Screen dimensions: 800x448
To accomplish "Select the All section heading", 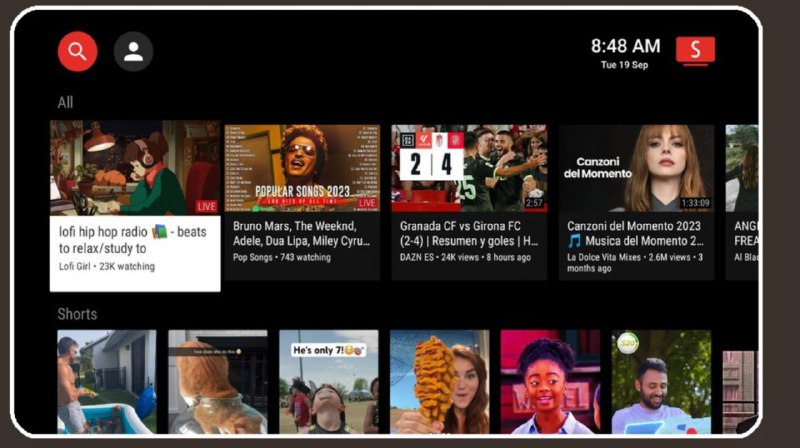I will coord(65,103).
